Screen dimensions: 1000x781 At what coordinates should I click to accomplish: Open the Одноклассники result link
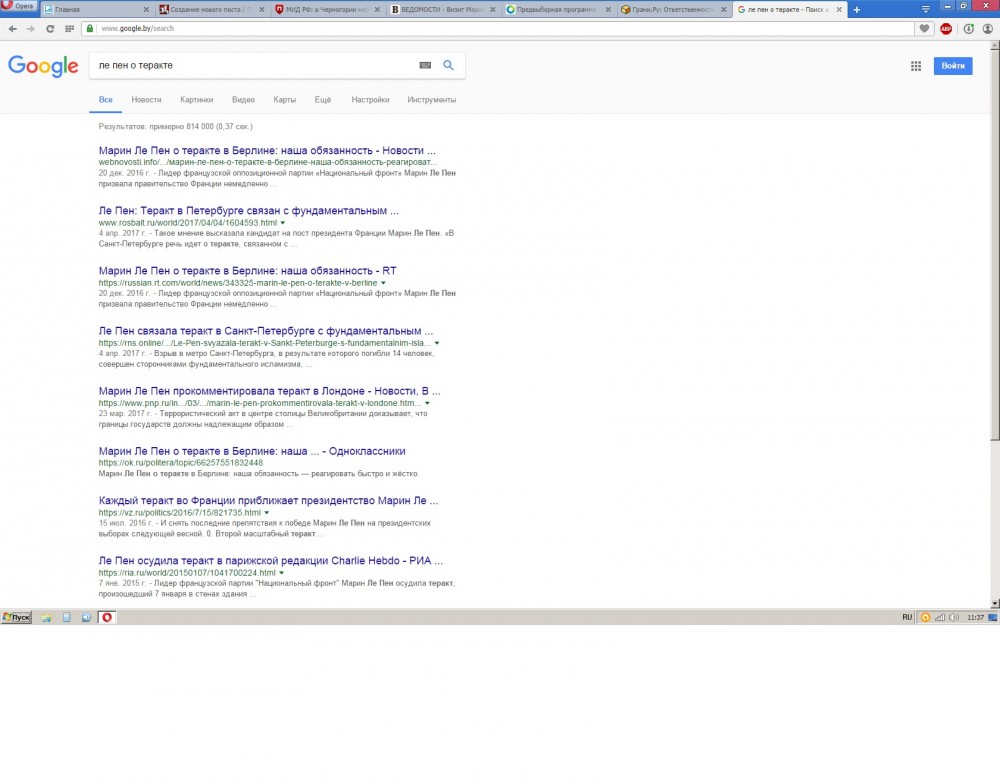(252, 451)
